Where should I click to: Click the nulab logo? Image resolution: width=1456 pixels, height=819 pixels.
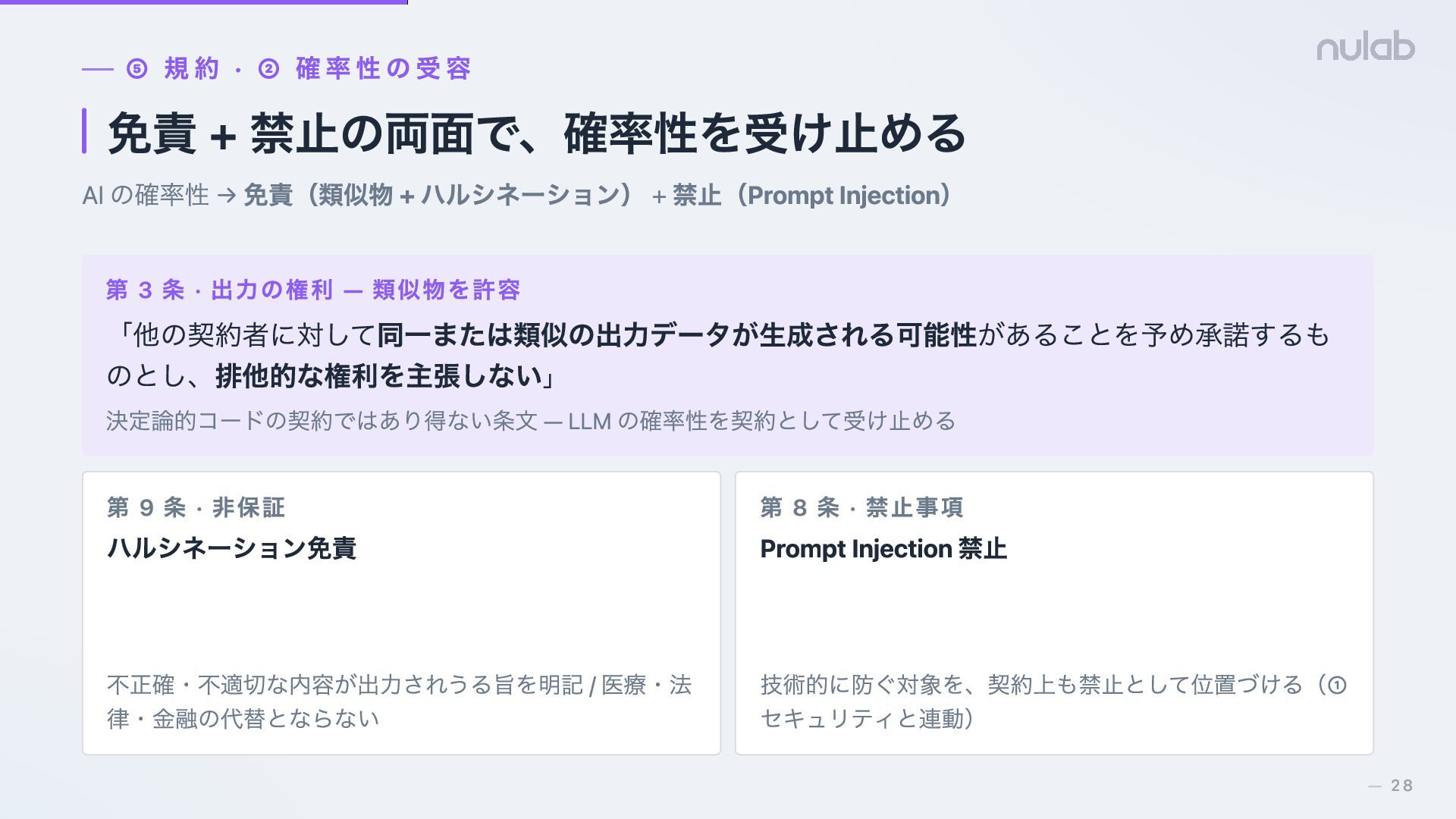pyautogui.click(x=1366, y=47)
